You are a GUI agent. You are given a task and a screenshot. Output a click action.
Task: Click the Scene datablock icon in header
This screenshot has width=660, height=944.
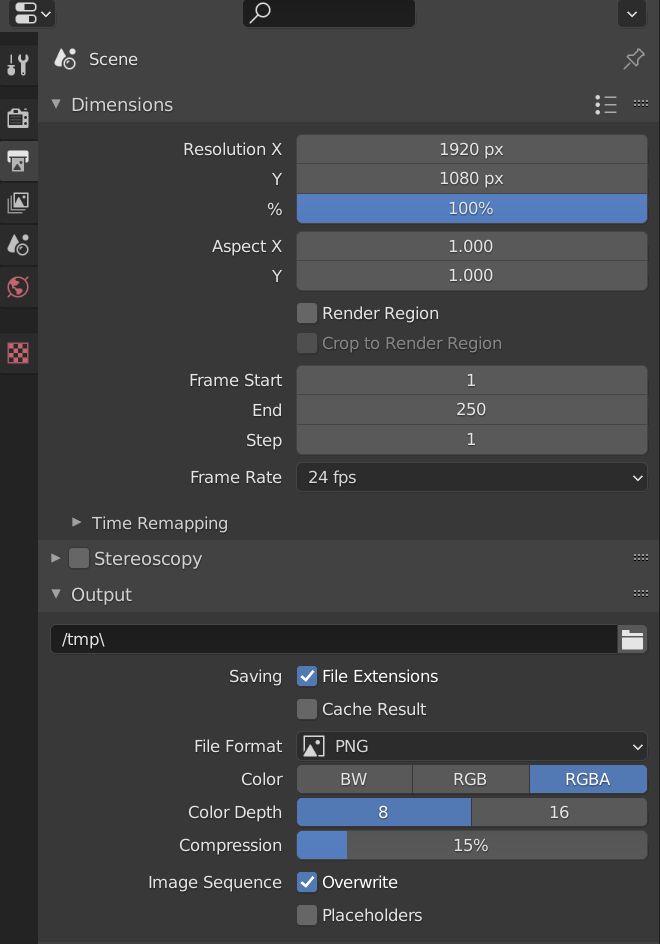(65, 59)
